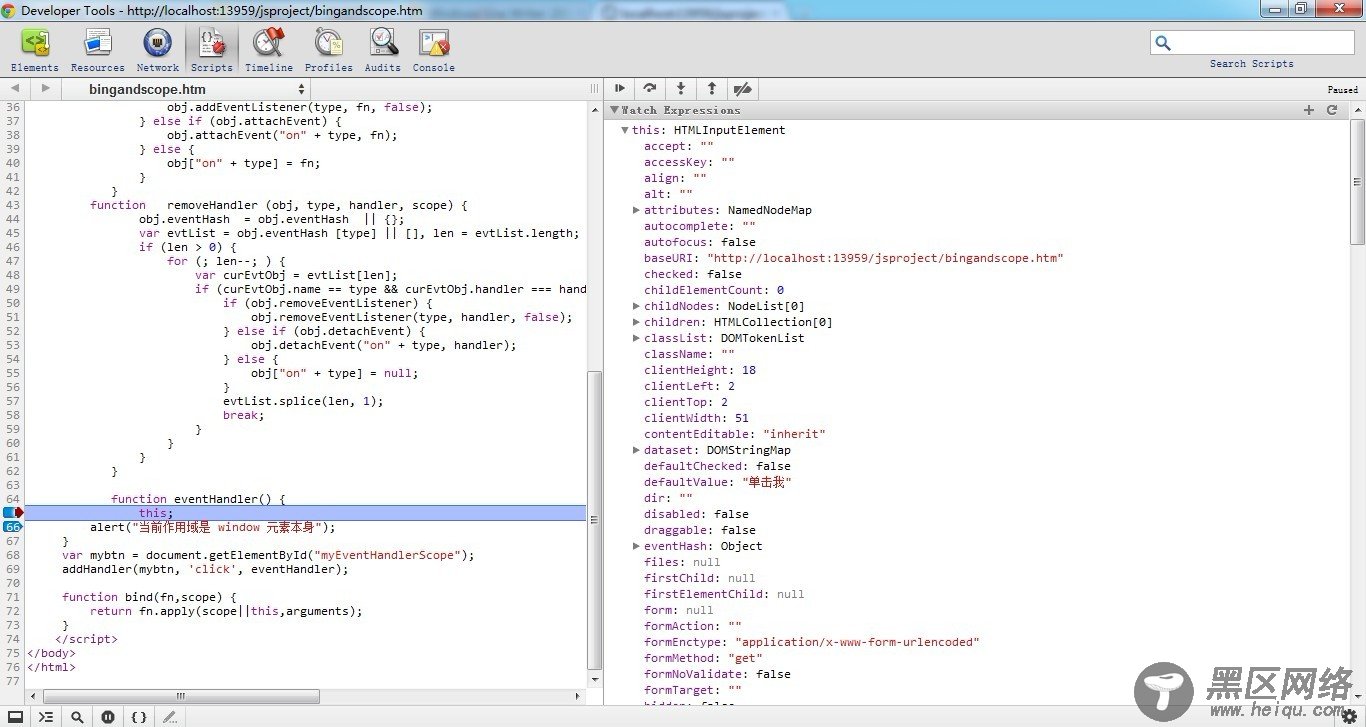Select the childElementCount: 0 row

(714, 290)
